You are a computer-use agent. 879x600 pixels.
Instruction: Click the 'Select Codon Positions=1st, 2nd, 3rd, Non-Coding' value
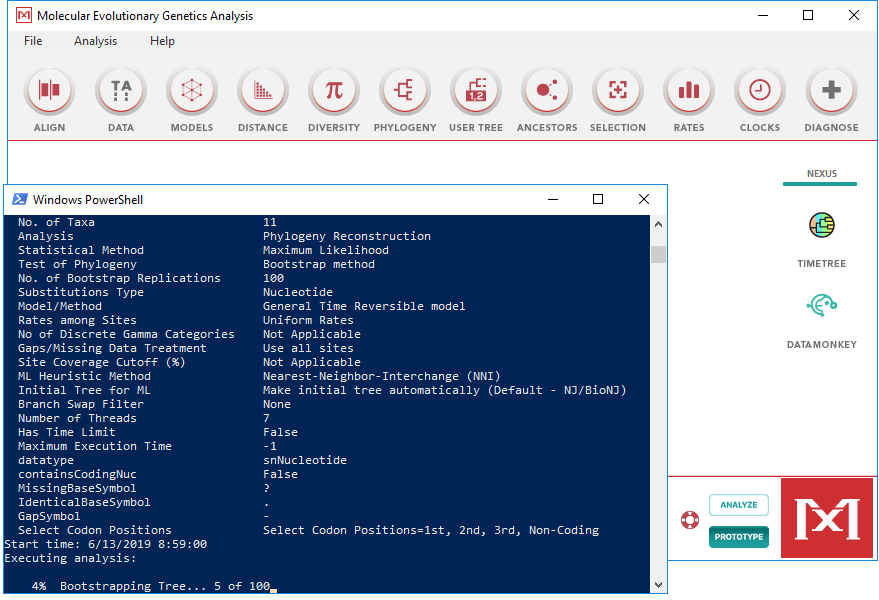pos(431,530)
